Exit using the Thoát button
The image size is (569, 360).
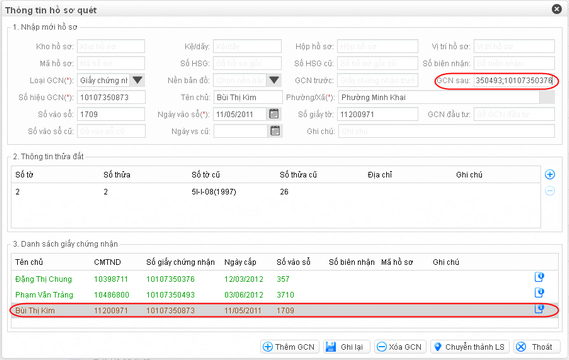click(x=537, y=347)
